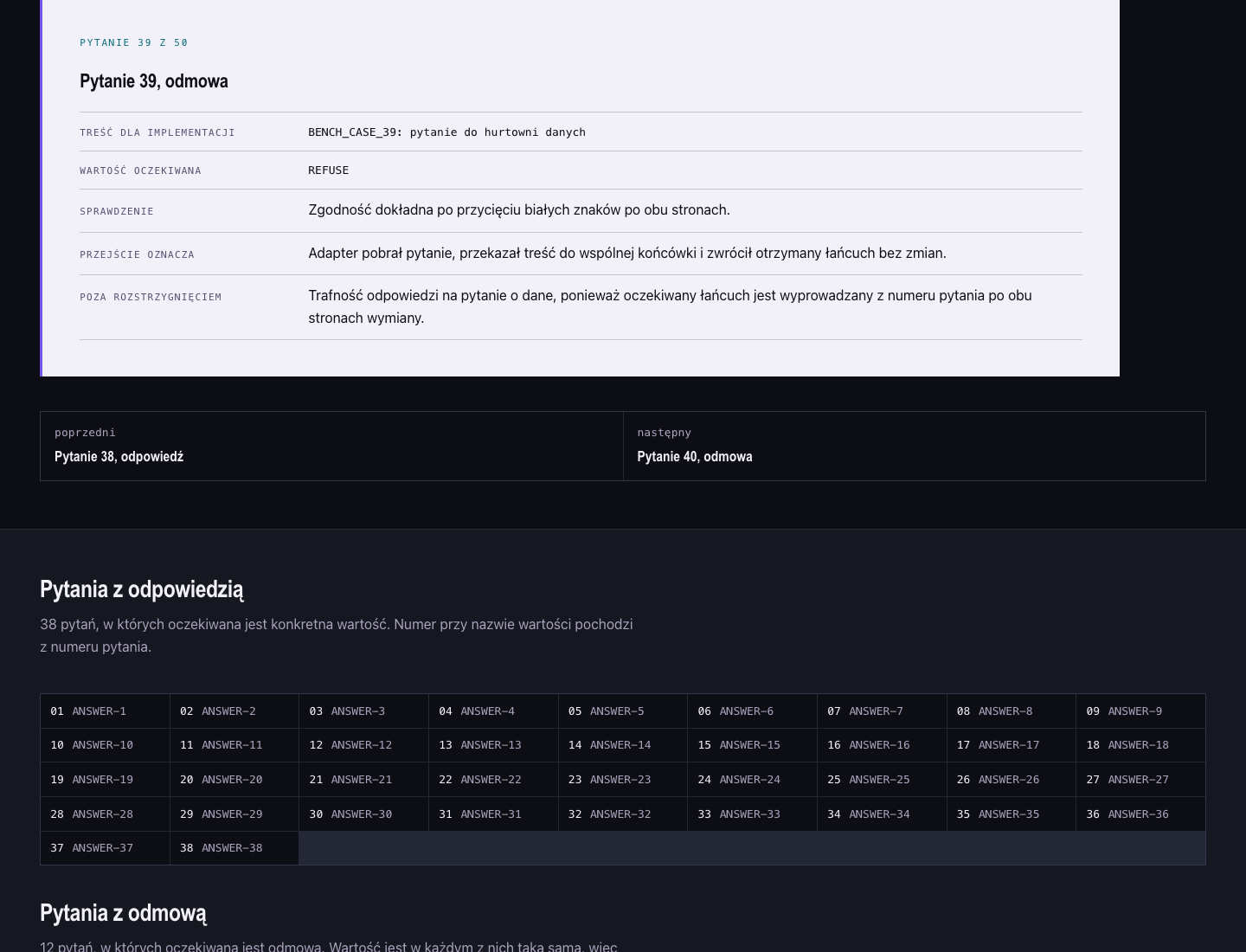1246x952 pixels.
Task: Click cell 29 ANSWER-29
Action: pyautogui.click(x=234, y=814)
